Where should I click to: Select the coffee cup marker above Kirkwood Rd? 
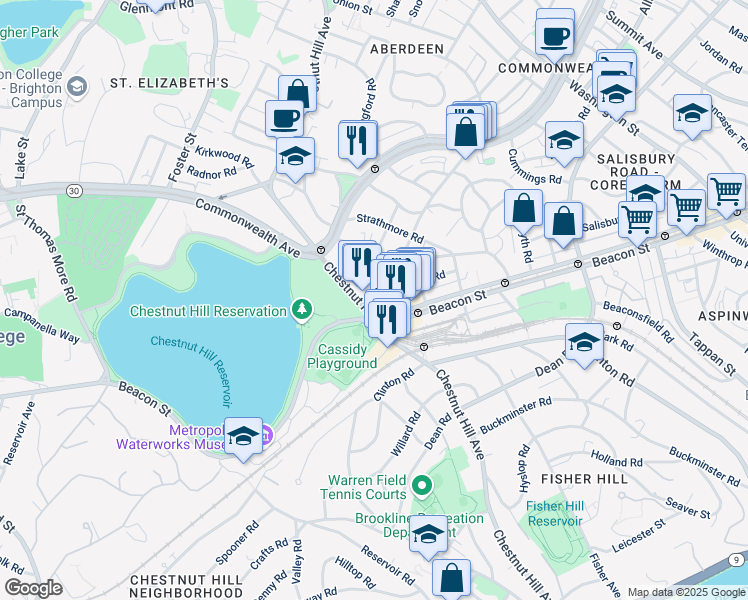[284, 120]
